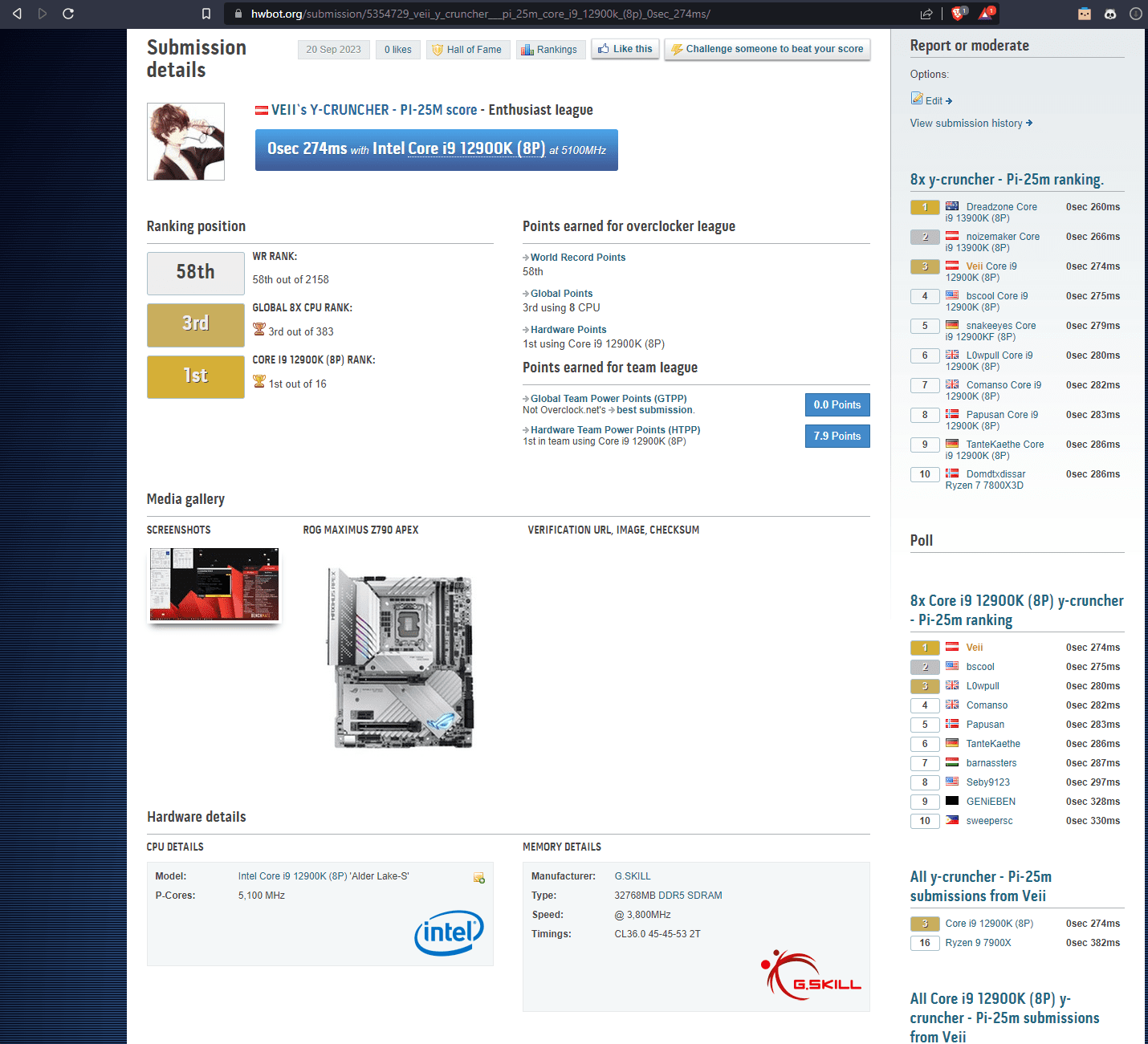Image resolution: width=1148 pixels, height=1044 pixels.
Task: View submission history link
Action: click(x=971, y=124)
